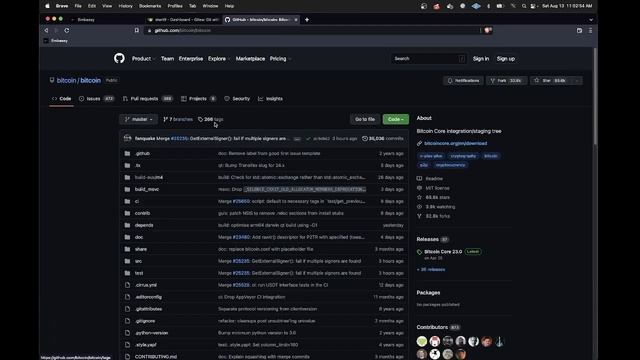Click the browser back arrow
640x360 pixels.
[46, 31]
